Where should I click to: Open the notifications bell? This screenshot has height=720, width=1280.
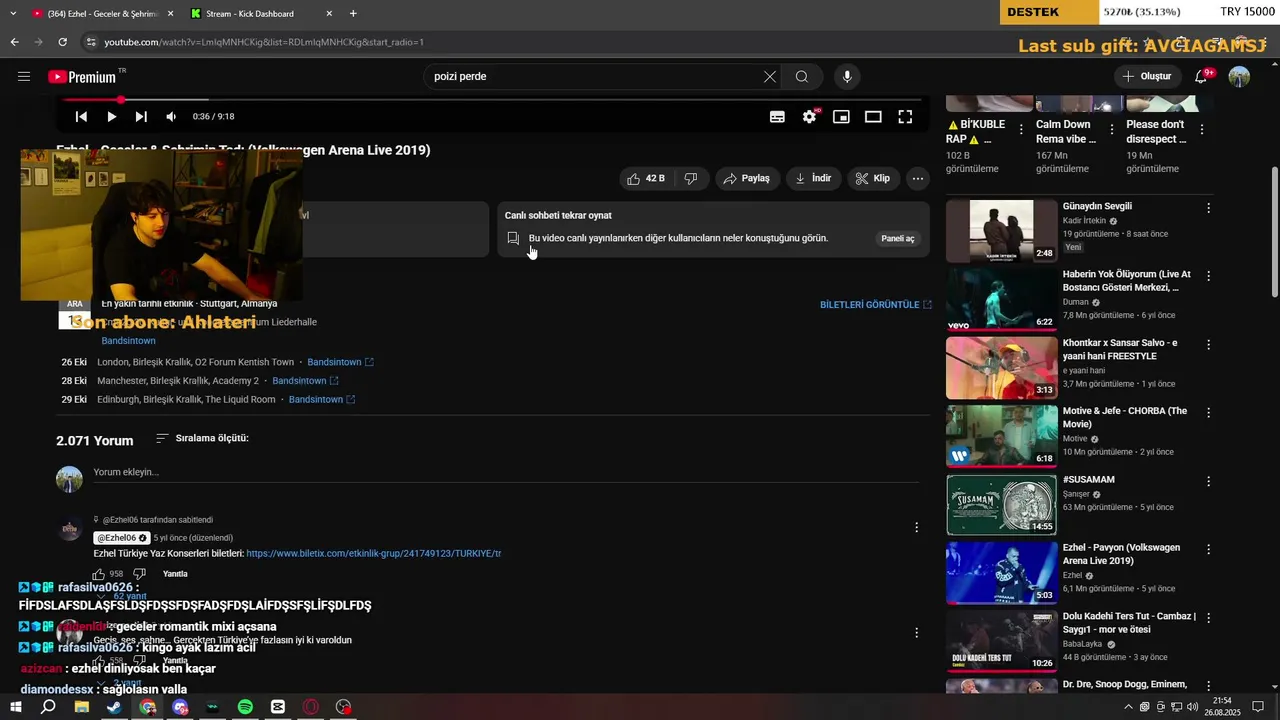tap(1203, 76)
